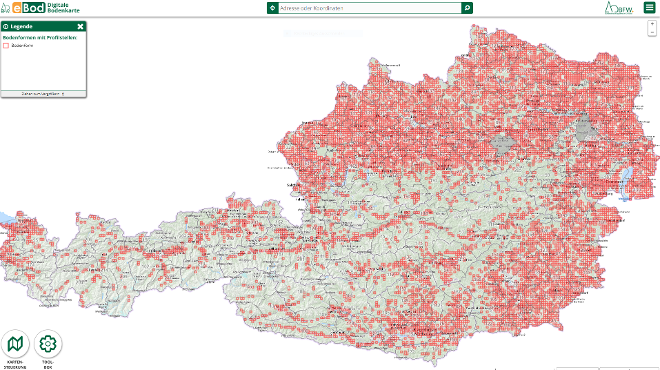Viewport: 660px width, 370px height.
Task: Zoom in with the plus button
Action: pyautogui.click(x=652, y=24)
